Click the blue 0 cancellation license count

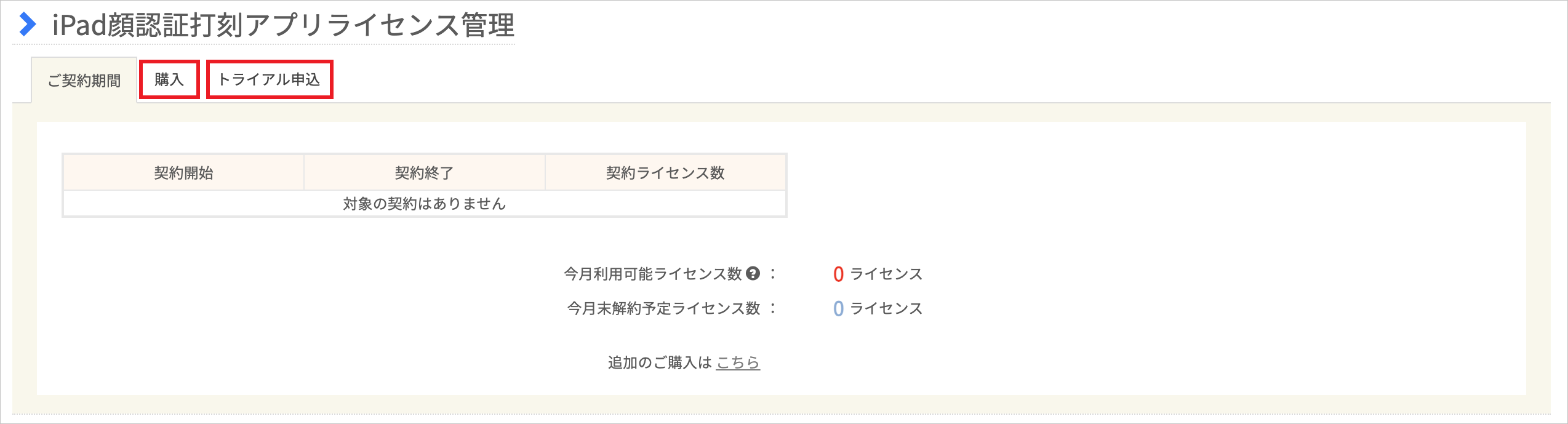[x=838, y=308]
